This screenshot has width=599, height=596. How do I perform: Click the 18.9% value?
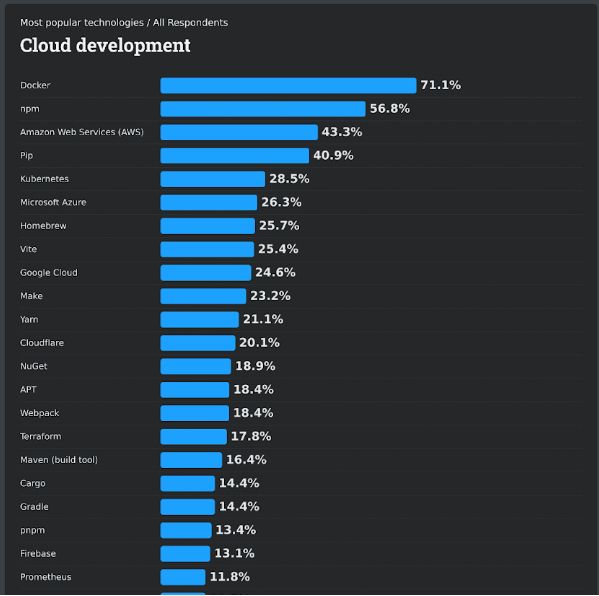tap(255, 366)
